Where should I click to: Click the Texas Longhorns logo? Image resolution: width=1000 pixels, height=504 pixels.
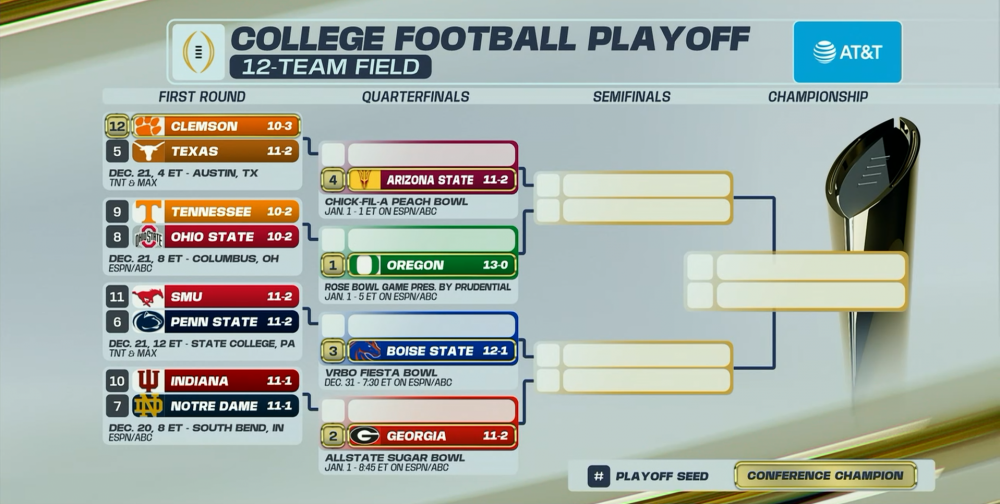(x=148, y=152)
